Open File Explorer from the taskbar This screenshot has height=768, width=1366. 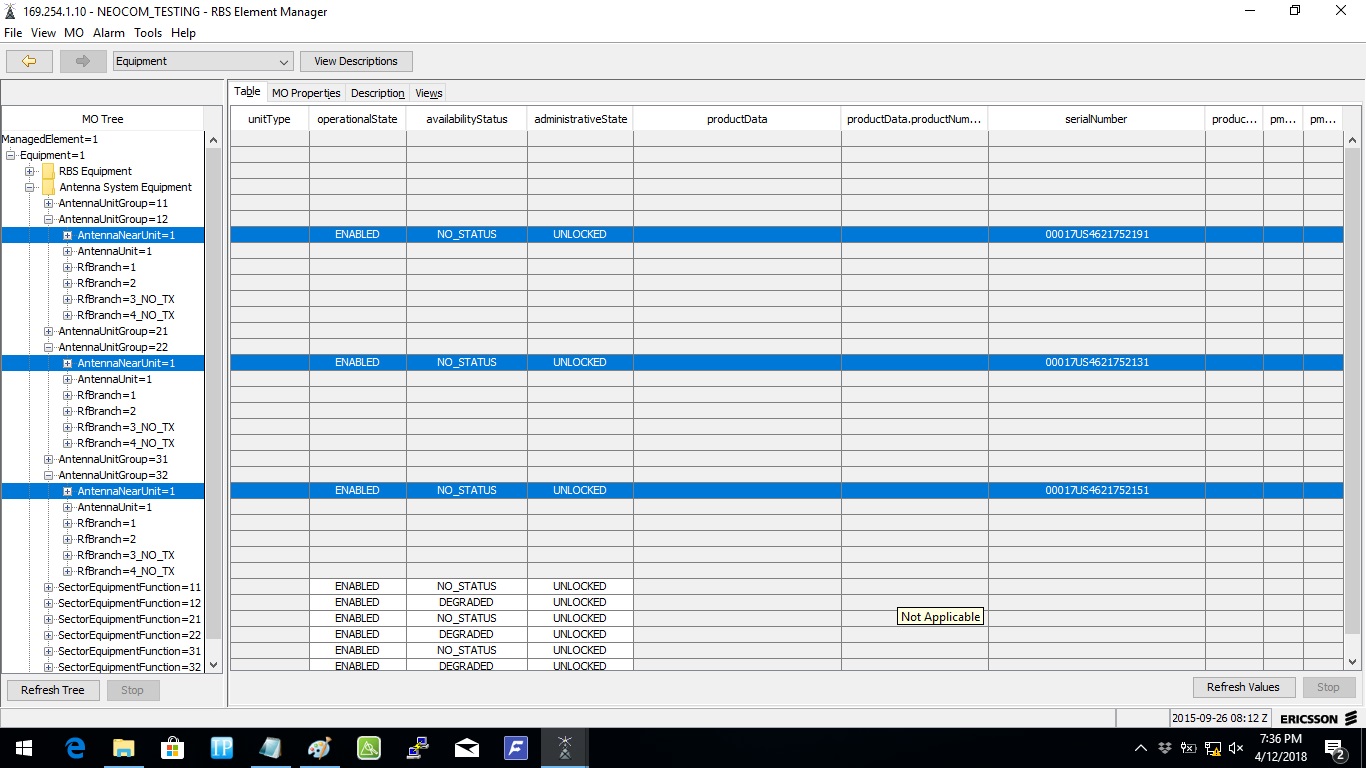124,748
